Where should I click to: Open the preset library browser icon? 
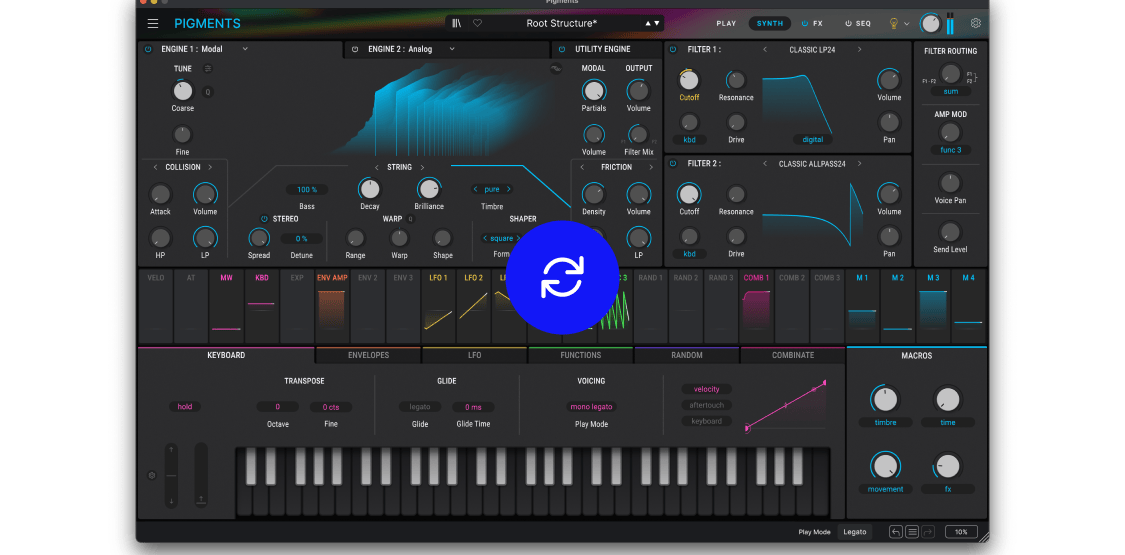[x=457, y=23]
